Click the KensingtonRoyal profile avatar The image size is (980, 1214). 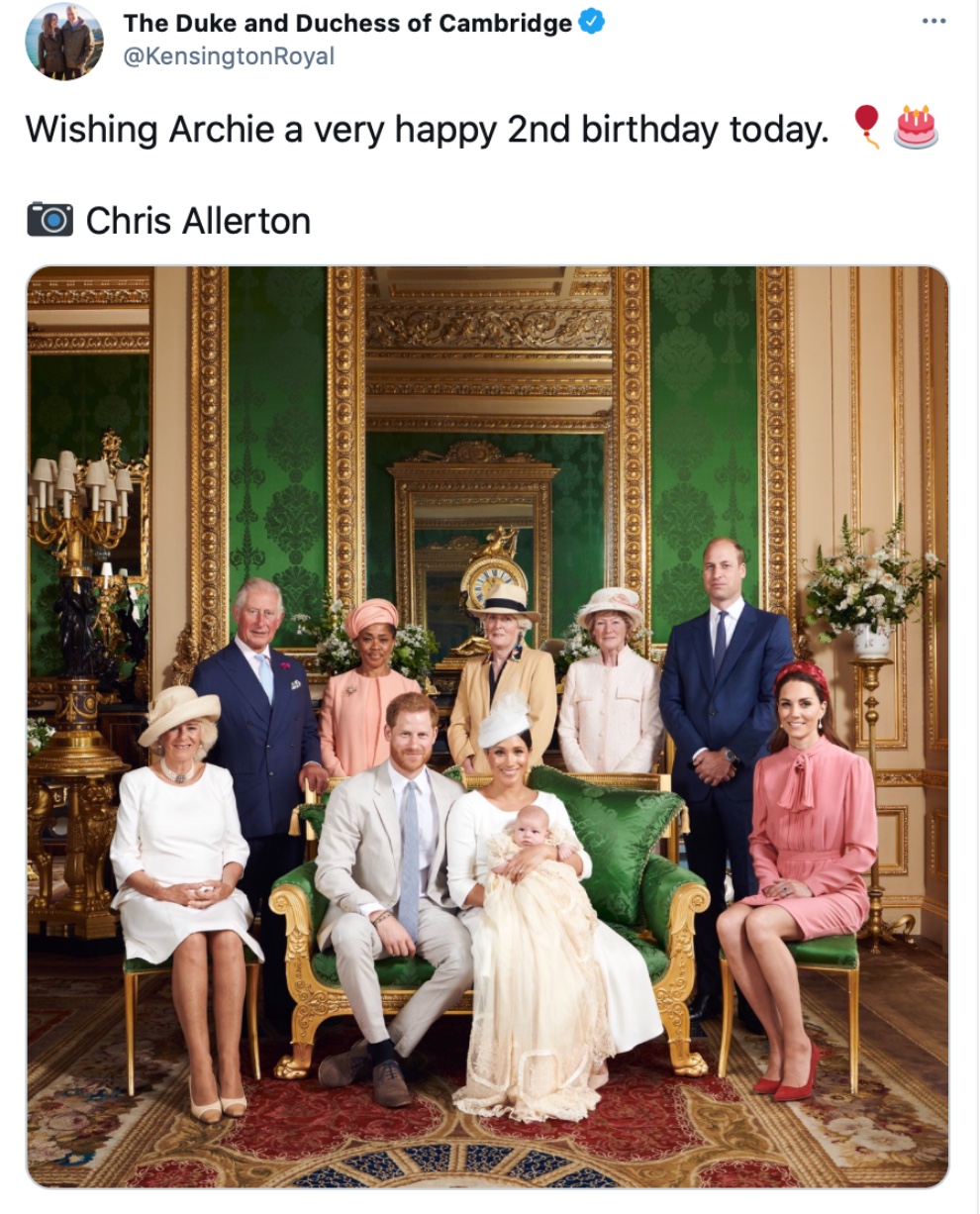(64, 41)
